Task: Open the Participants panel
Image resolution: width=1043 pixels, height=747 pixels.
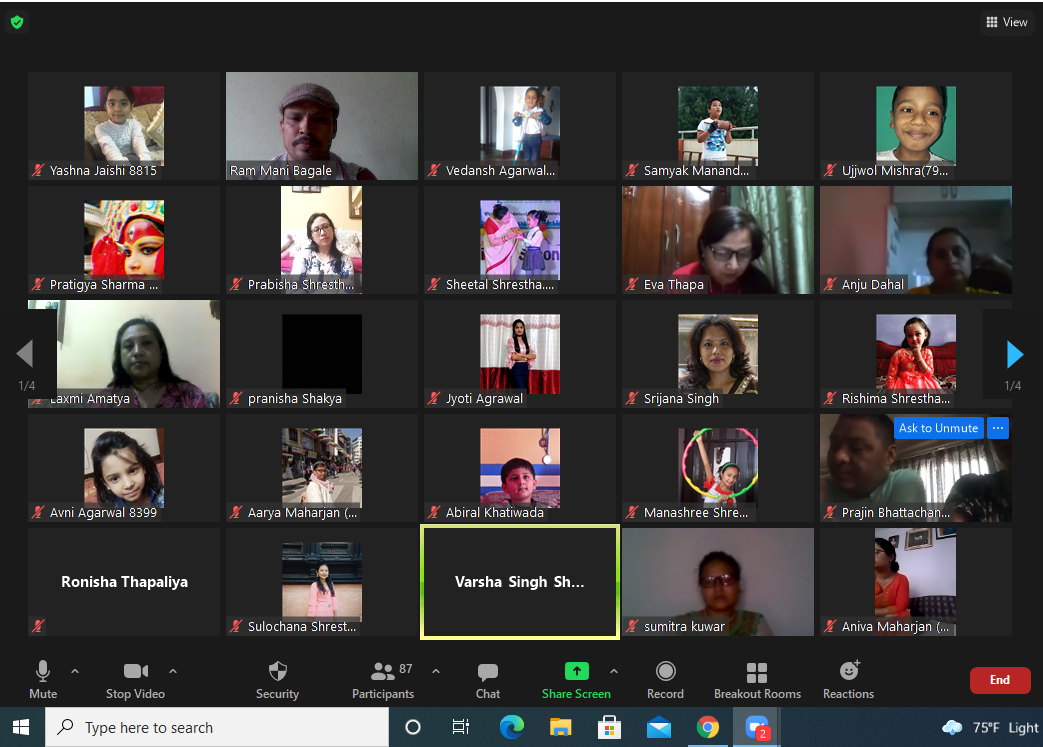Action: coord(382,680)
